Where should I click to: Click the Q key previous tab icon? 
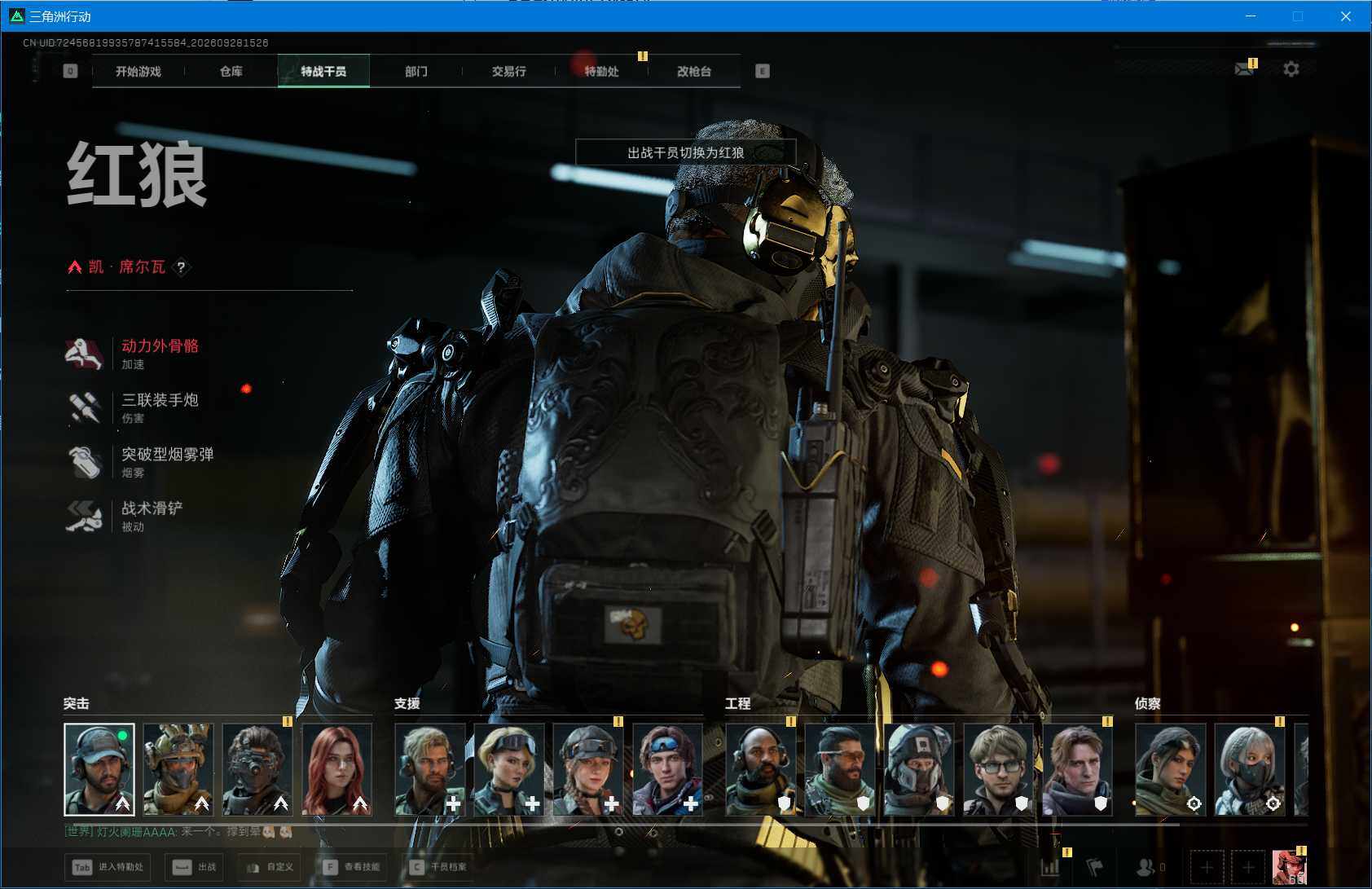(x=70, y=71)
